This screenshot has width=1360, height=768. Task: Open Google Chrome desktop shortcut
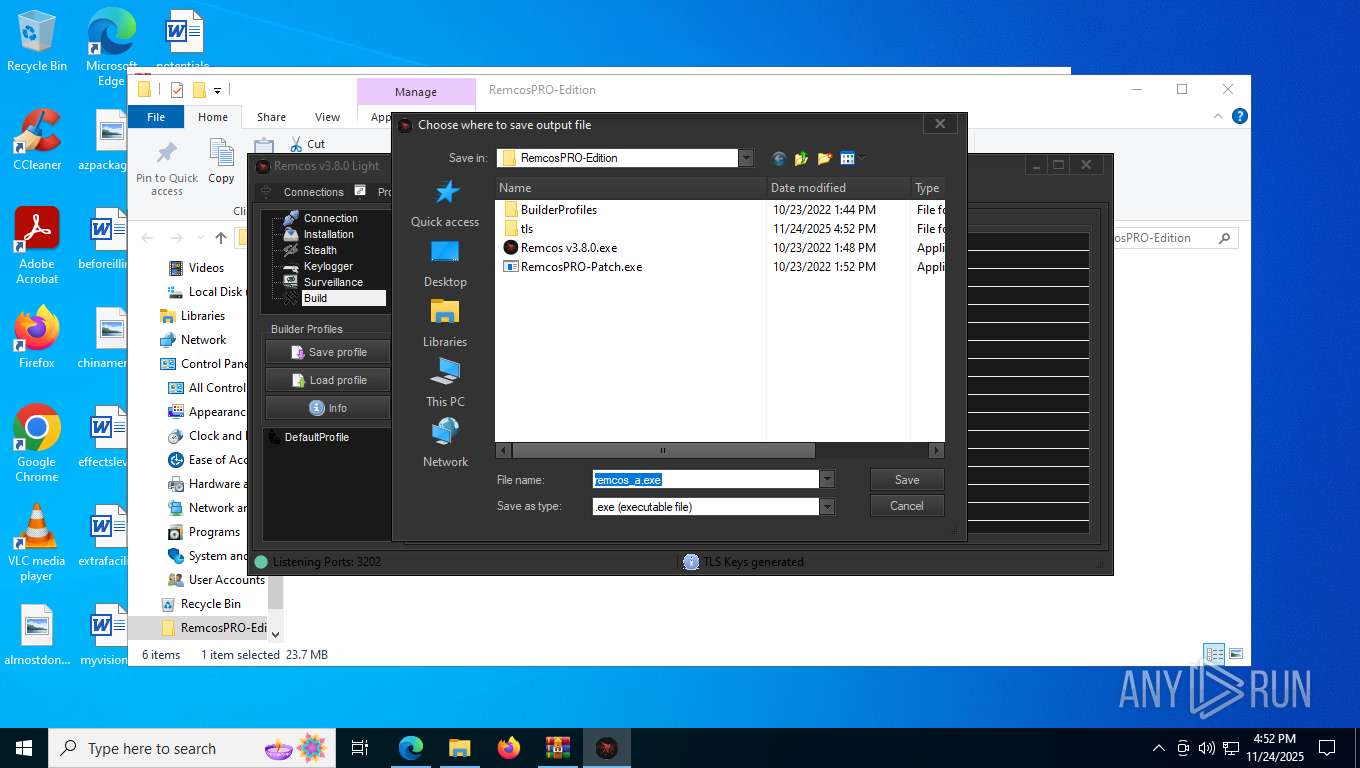[37, 443]
